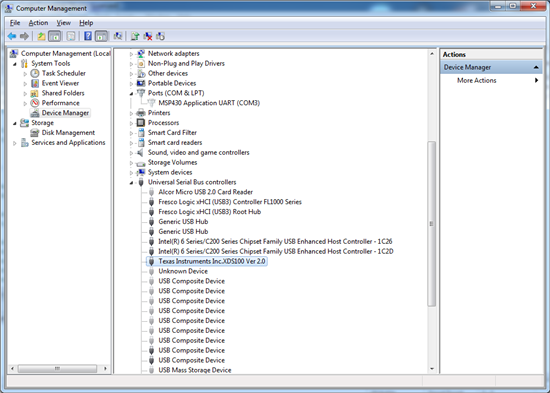Select the Unknown Device entry

tap(183, 271)
